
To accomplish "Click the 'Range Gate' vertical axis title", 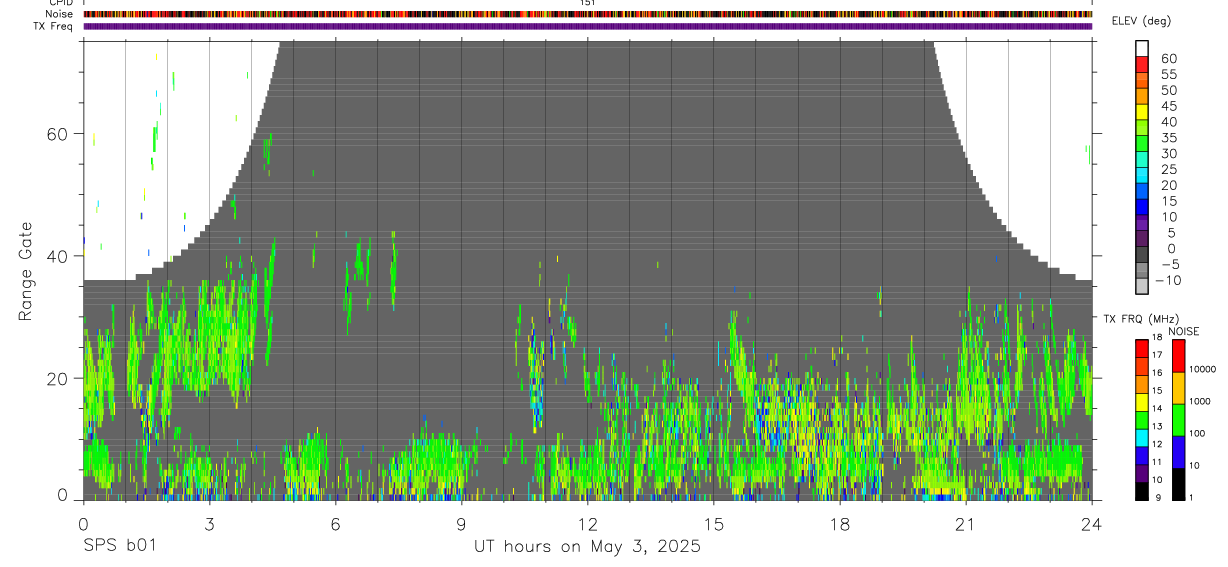I will tap(25, 272).
